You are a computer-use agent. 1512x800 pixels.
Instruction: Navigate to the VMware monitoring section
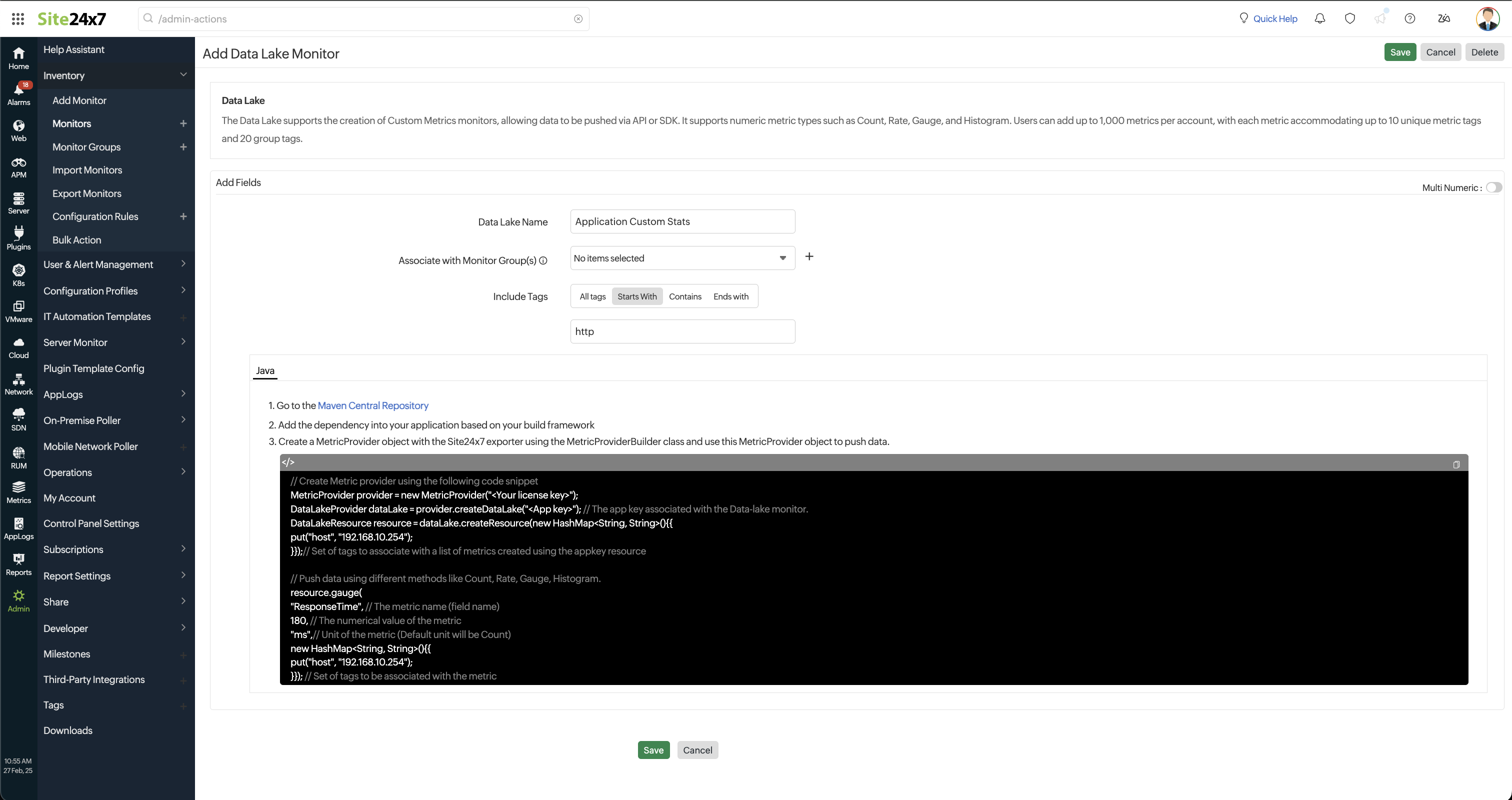[18, 310]
